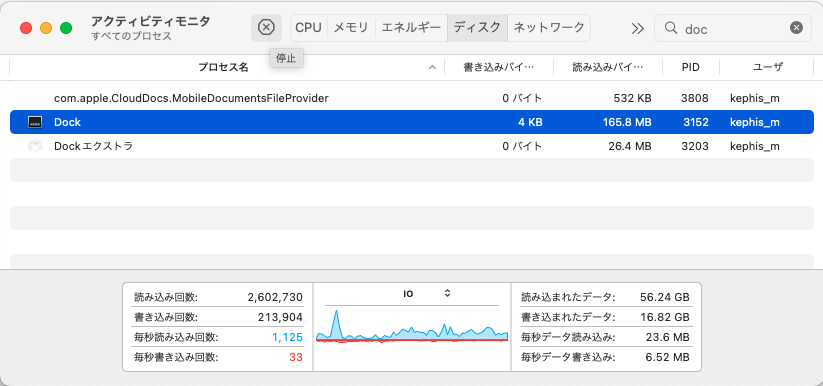Screen dimensions: 823x386
Task: Toggle sort direction arrow on process name
Action: [x=432, y=67]
